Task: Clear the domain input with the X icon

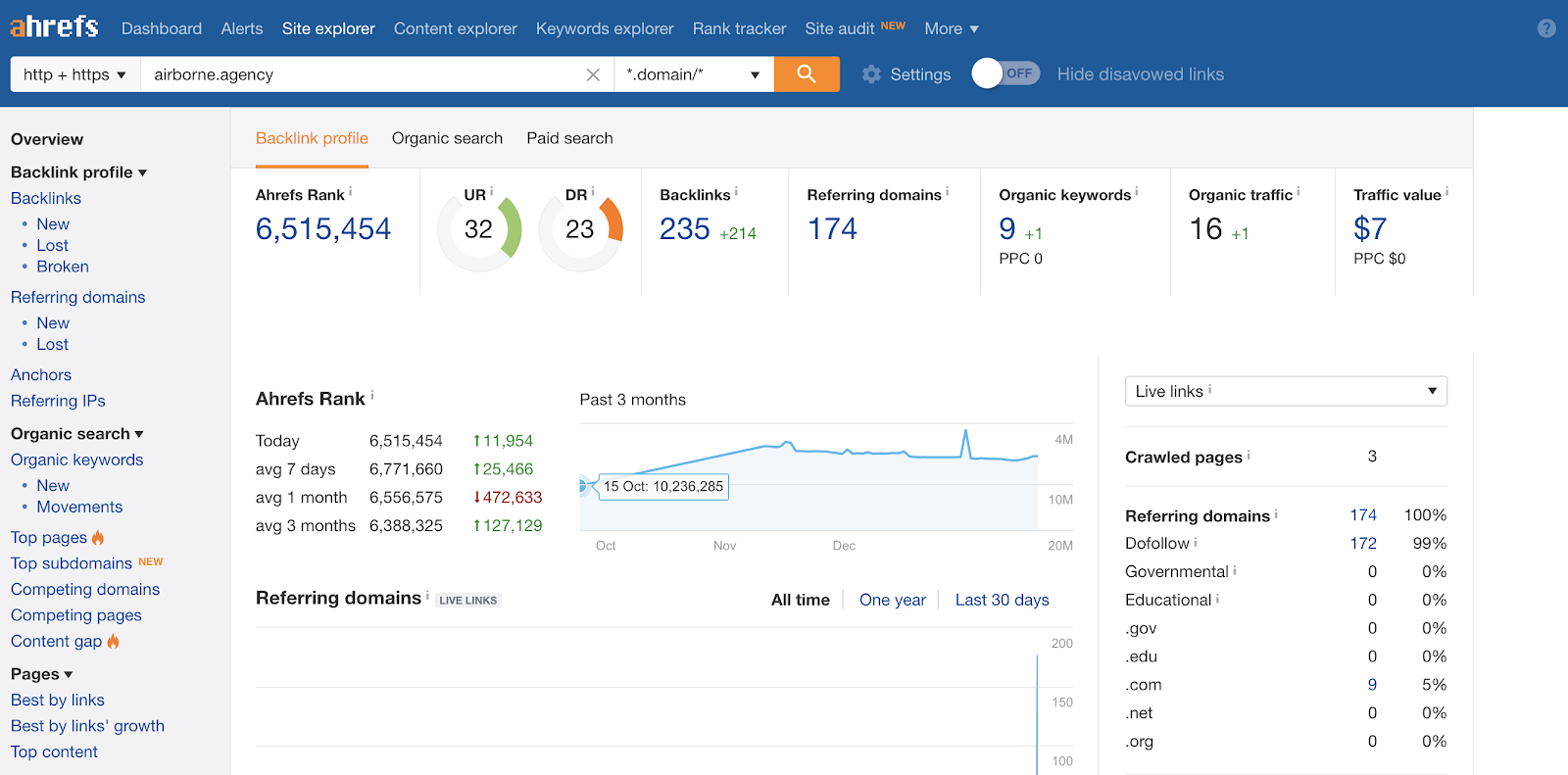Action: 593,74
